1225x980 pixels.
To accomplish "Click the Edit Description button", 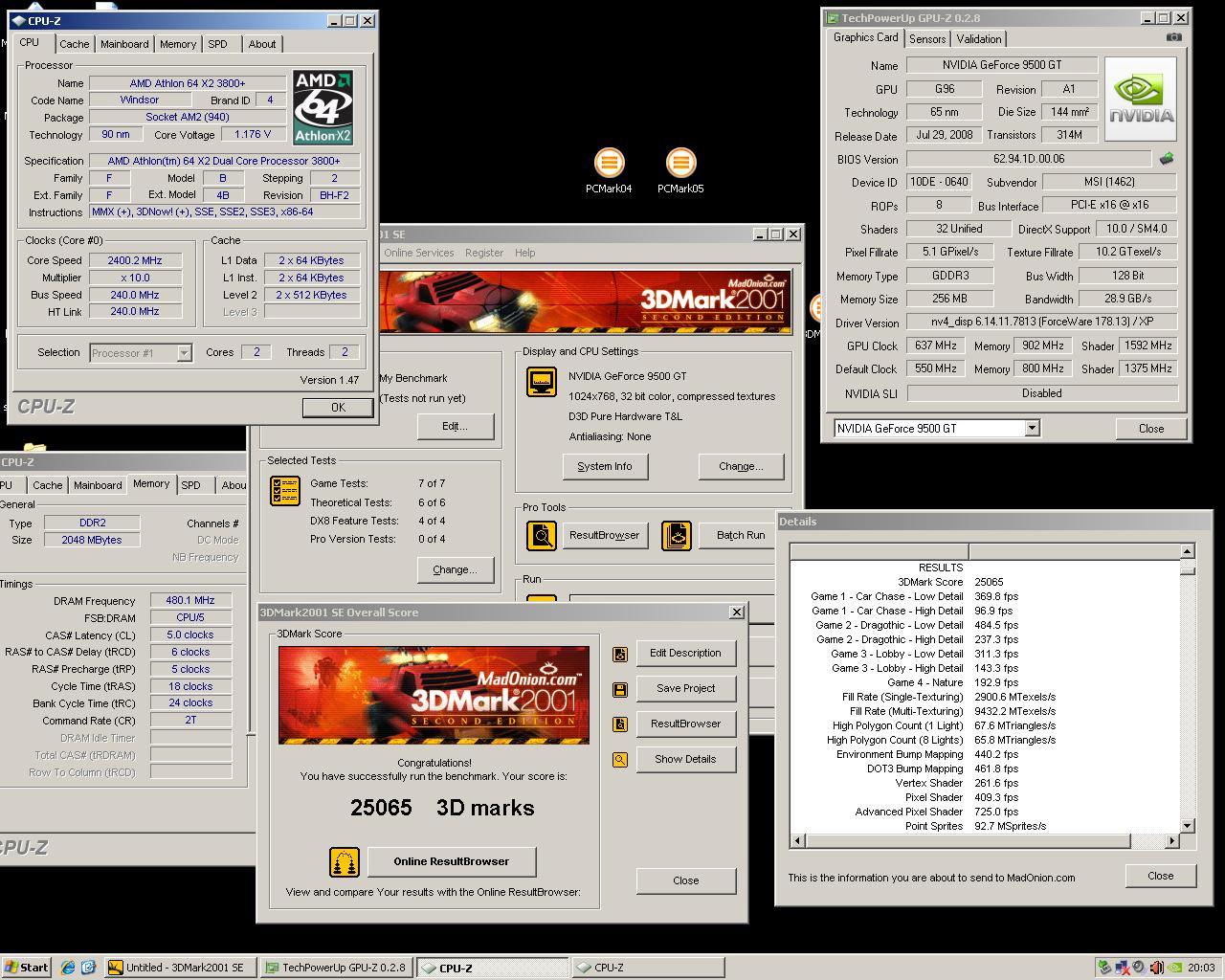I will point(685,653).
